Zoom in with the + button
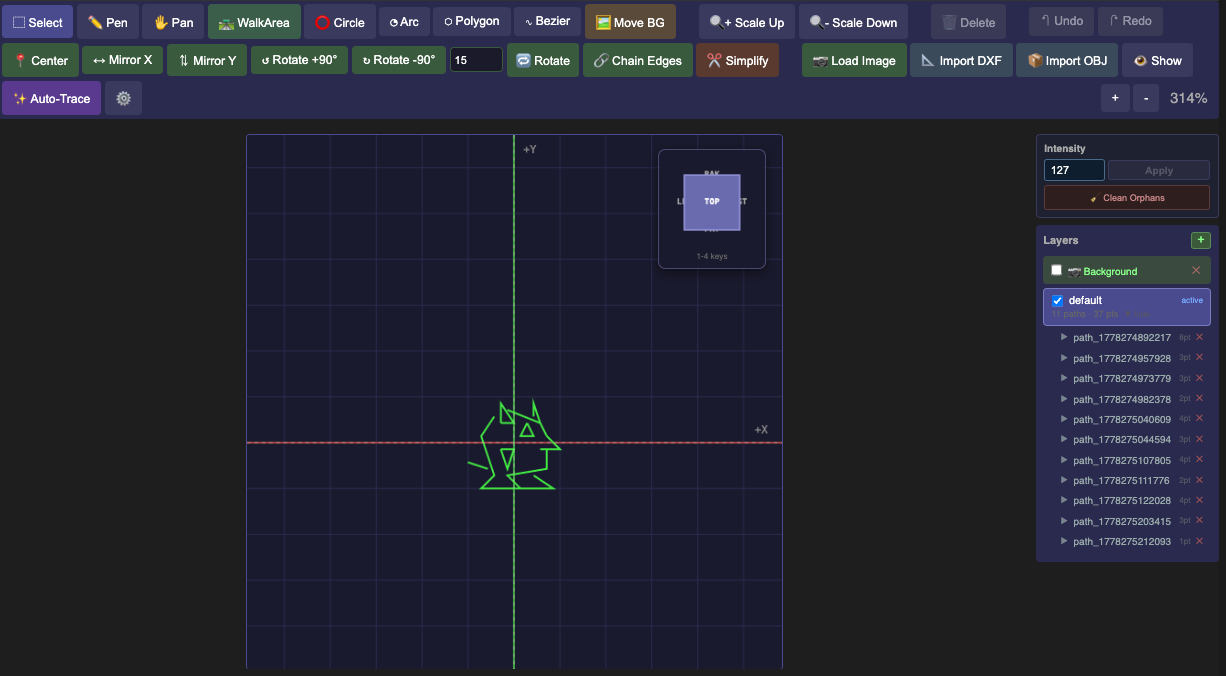Screen dimensions: 1226x676 1115,98
